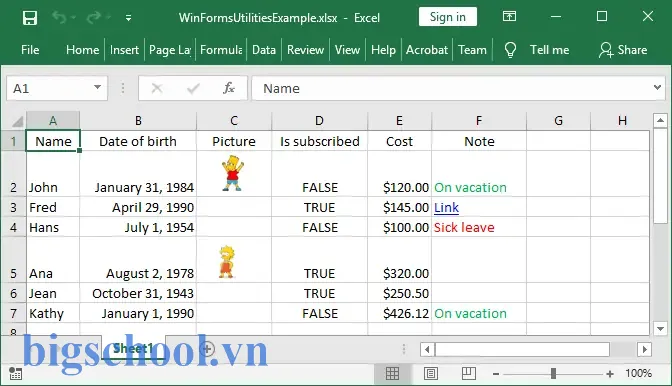
Task: Click the Cancel X formula icon
Action: [x=157, y=88]
